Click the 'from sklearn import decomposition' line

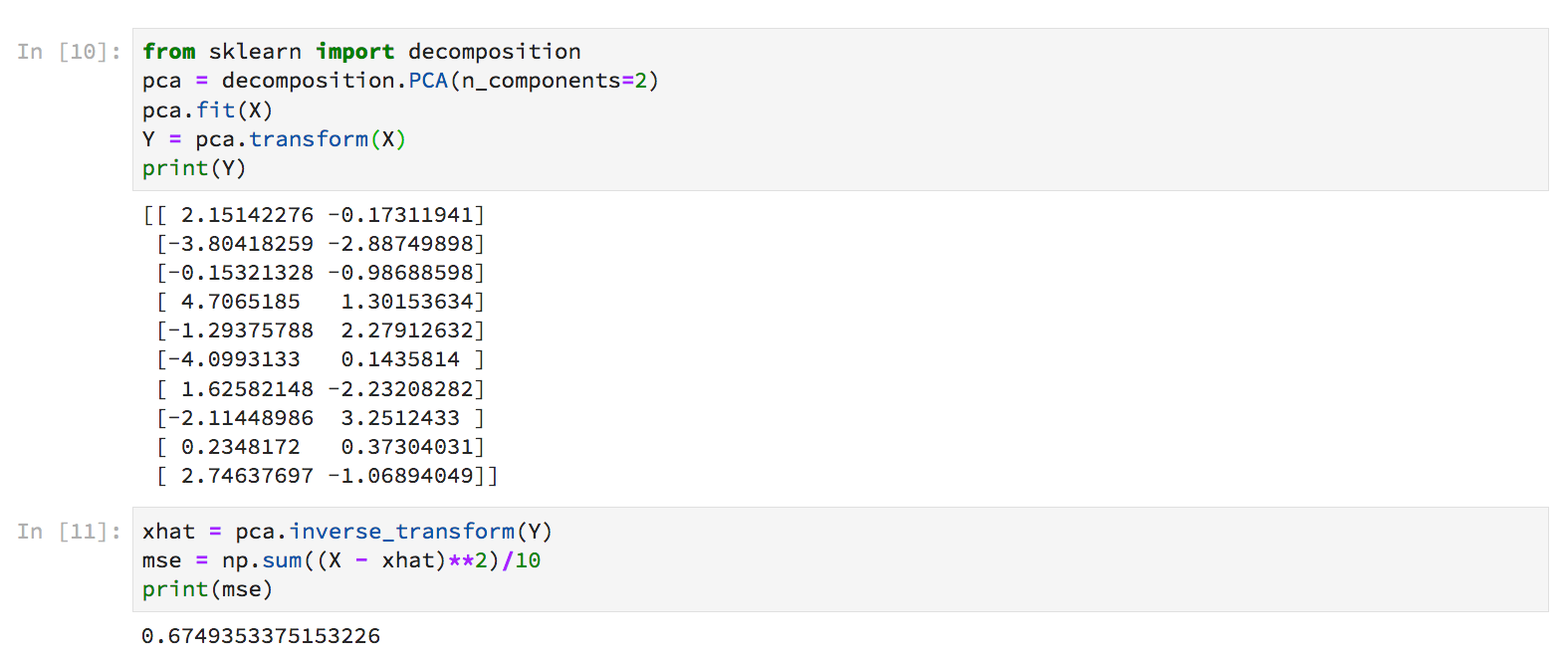click(x=361, y=52)
